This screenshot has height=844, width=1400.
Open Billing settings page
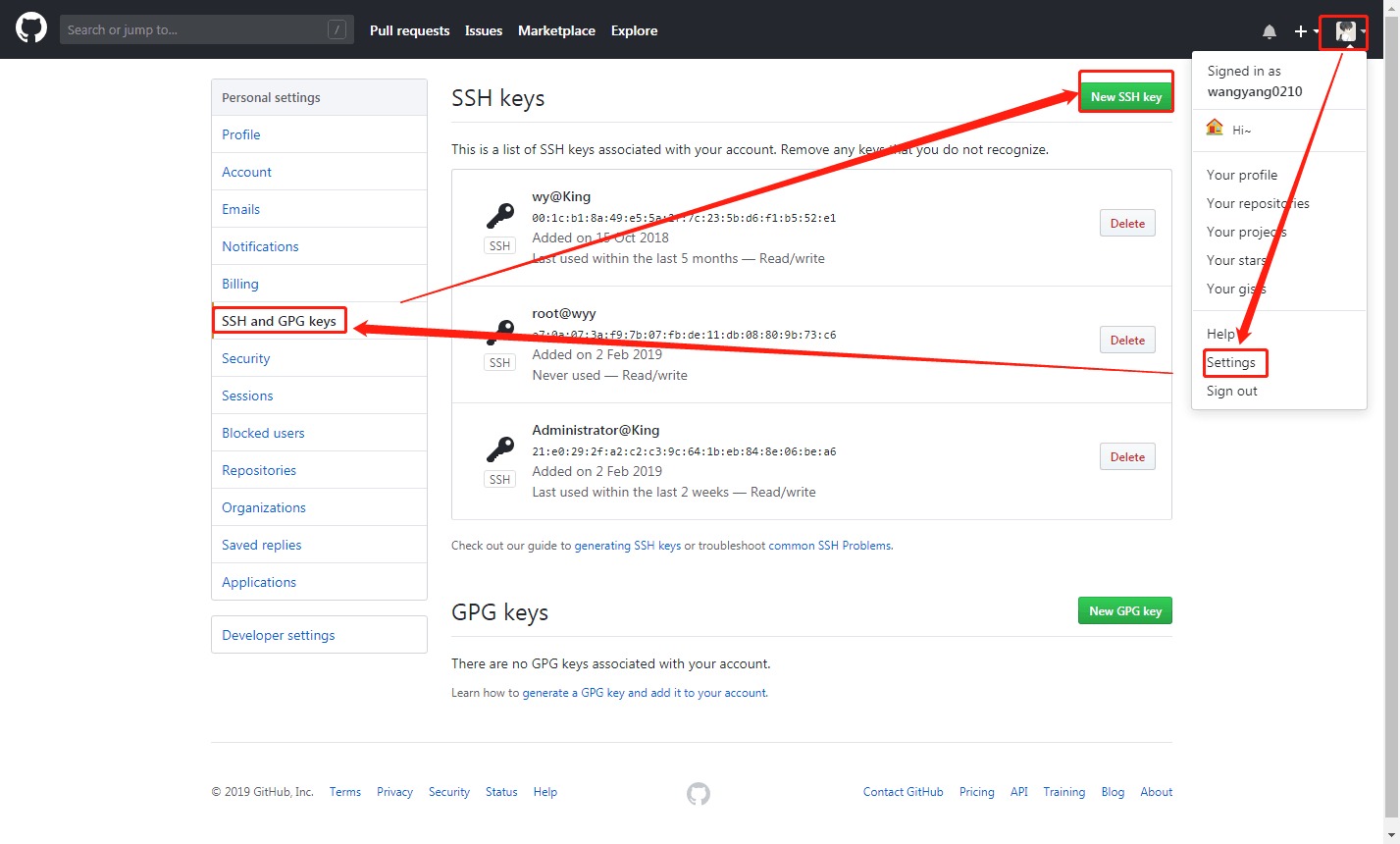coord(319,284)
